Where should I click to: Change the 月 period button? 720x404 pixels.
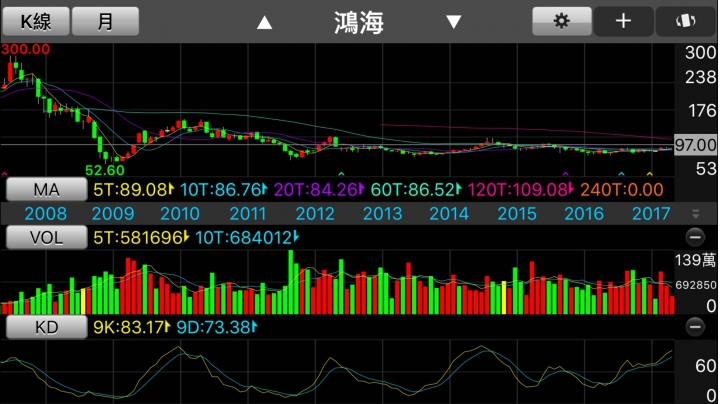click(105, 21)
